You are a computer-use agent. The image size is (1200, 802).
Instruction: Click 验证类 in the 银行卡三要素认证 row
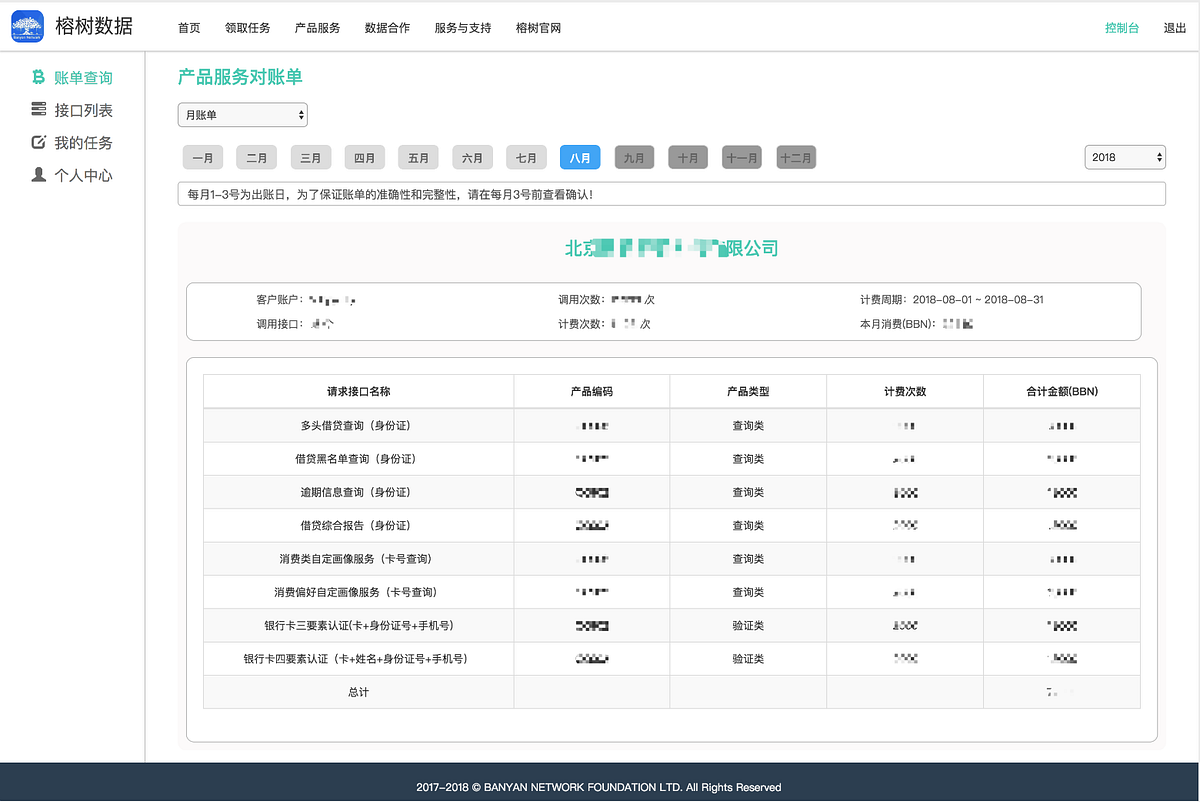(x=748, y=625)
